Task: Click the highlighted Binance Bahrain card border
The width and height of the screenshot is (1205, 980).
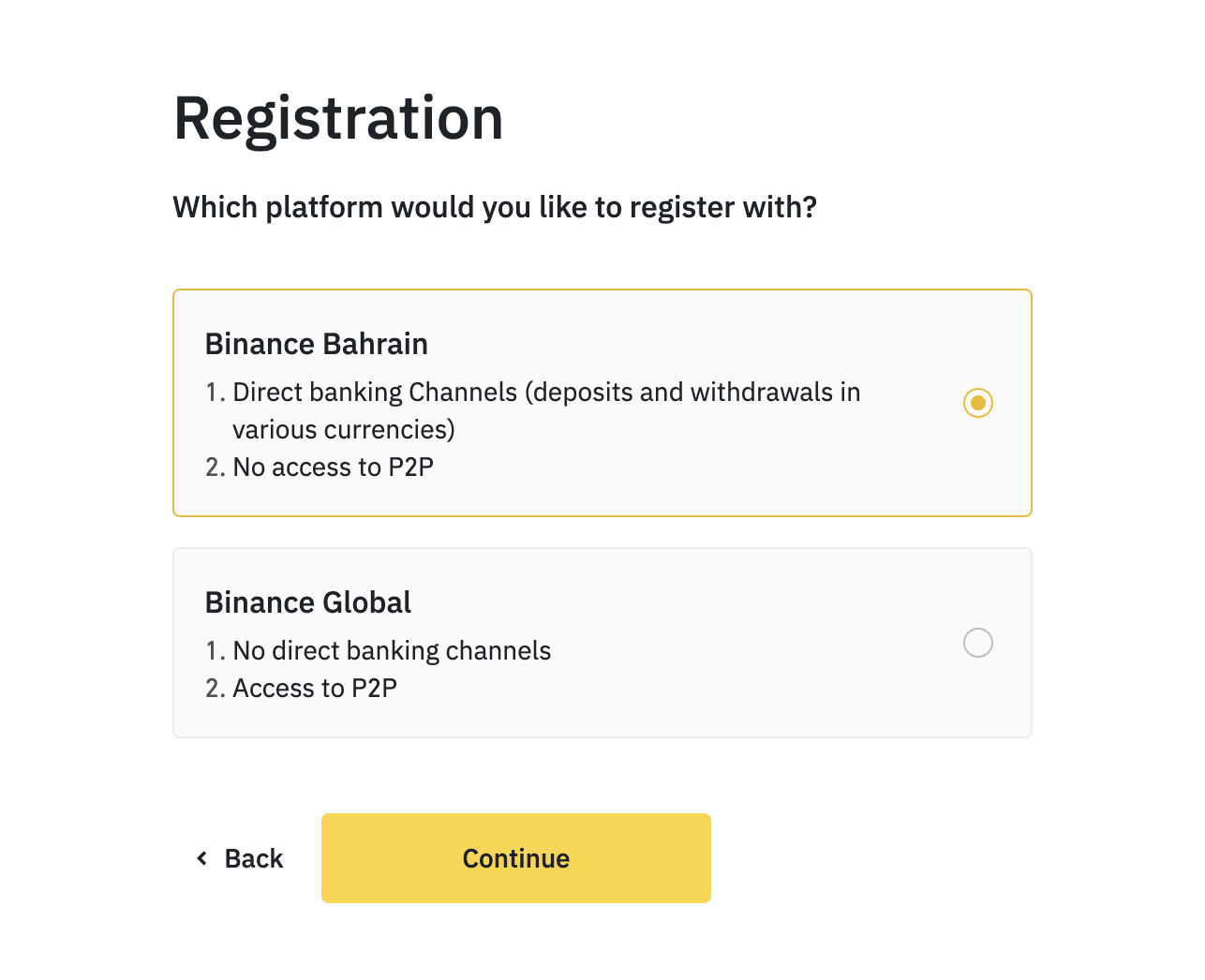Action: 602,290
